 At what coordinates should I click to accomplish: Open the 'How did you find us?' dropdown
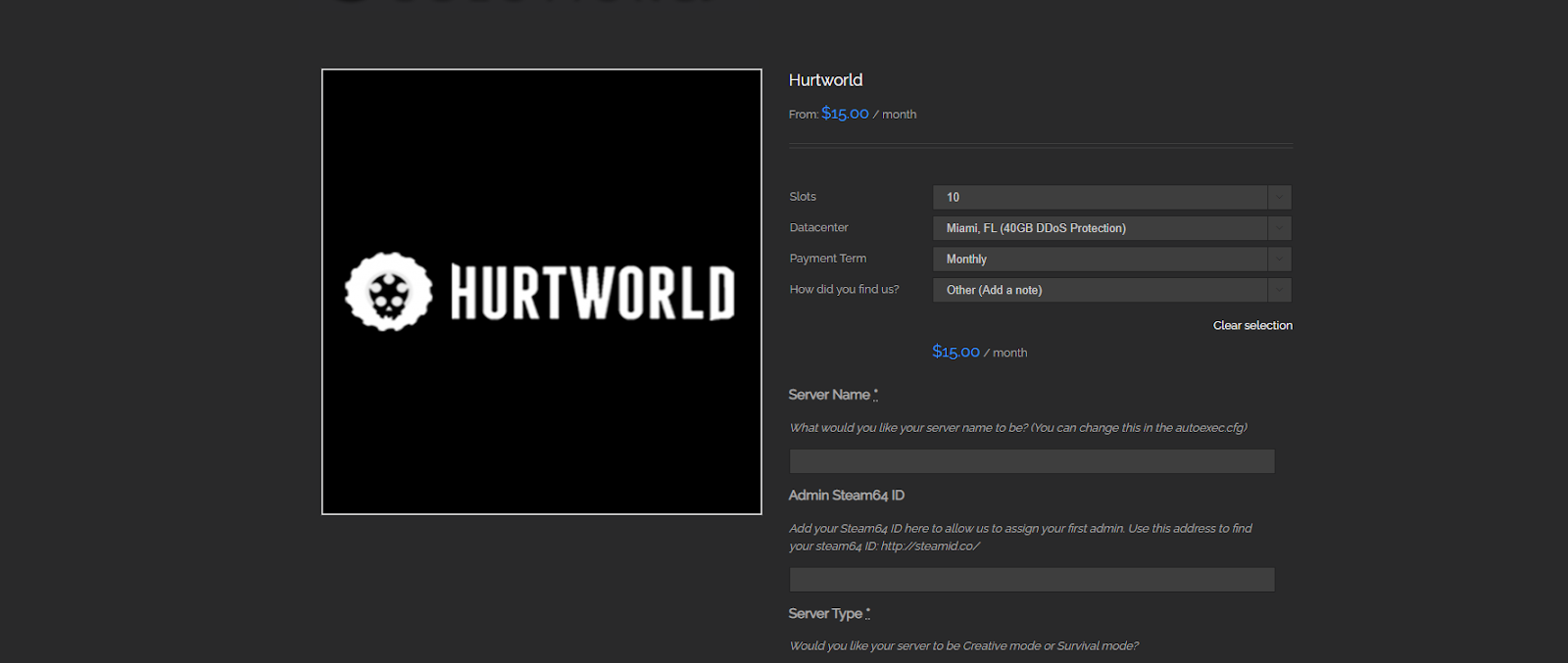[1111, 290]
